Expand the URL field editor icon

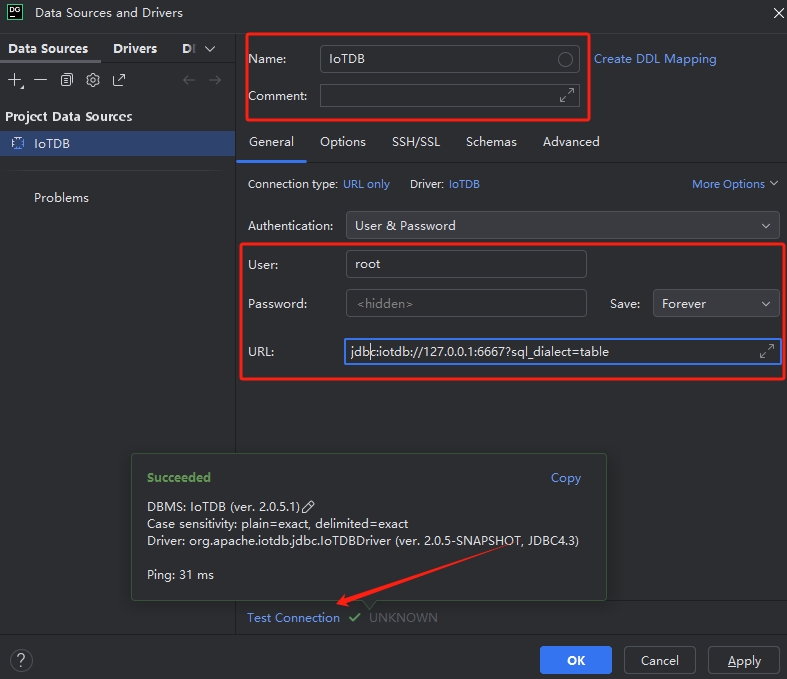click(767, 351)
